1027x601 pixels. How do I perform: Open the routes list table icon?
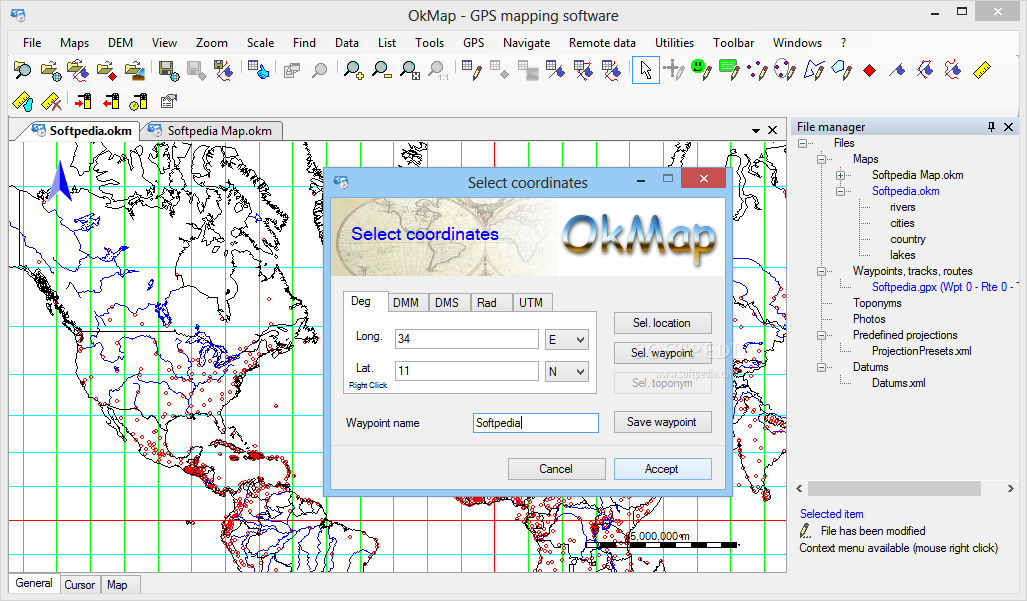click(584, 69)
